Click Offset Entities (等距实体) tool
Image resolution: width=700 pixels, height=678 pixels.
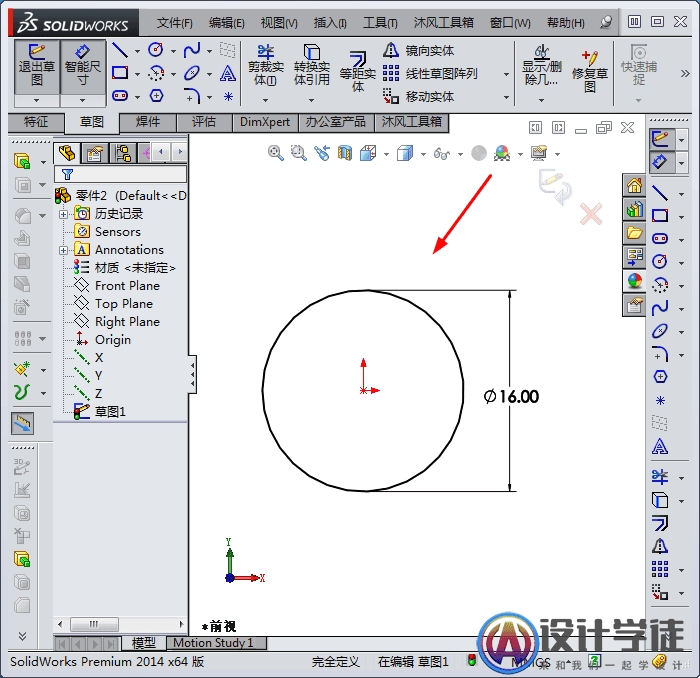point(358,71)
